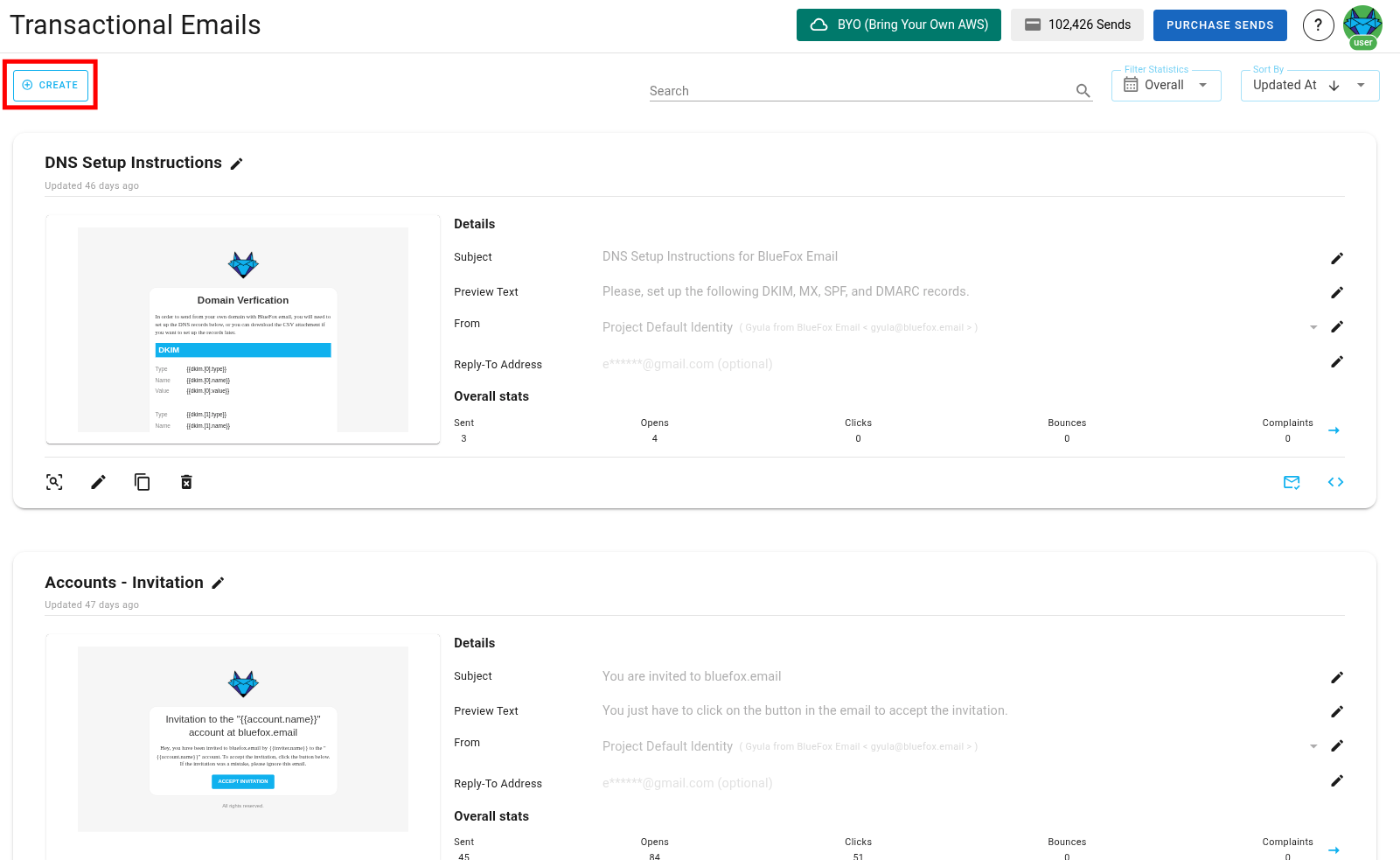Edit the Subject of DNS Setup Instructions

pyautogui.click(x=1337, y=258)
